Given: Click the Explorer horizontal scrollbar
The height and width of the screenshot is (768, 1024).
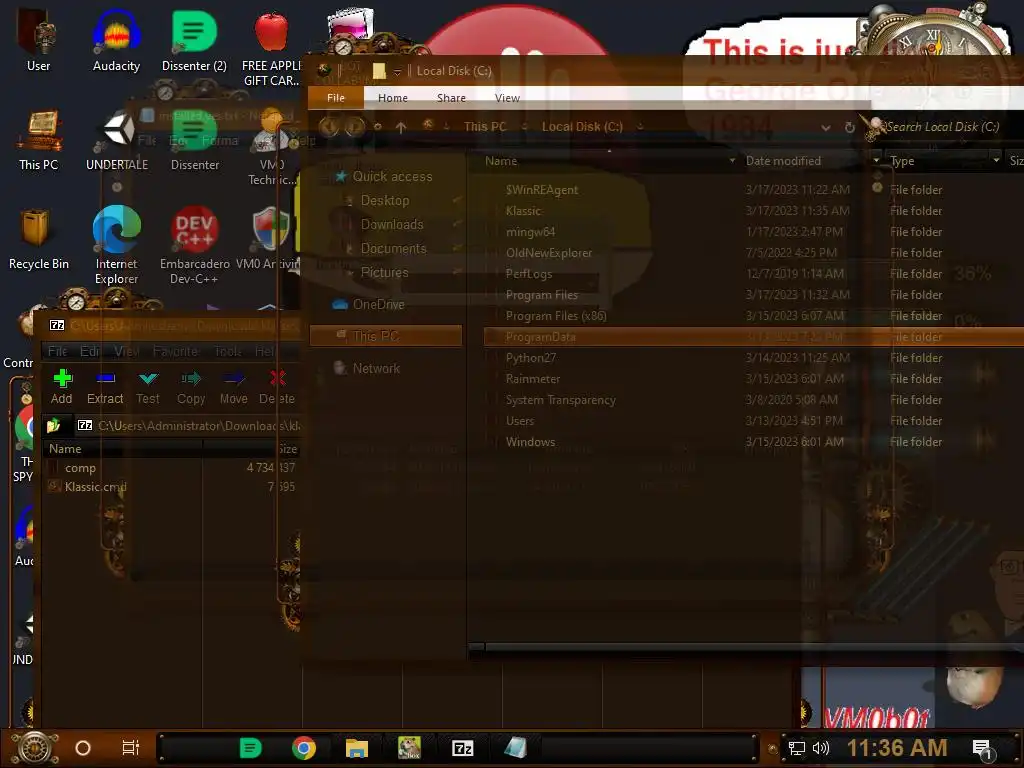Looking at the screenshot, I should 746,647.
